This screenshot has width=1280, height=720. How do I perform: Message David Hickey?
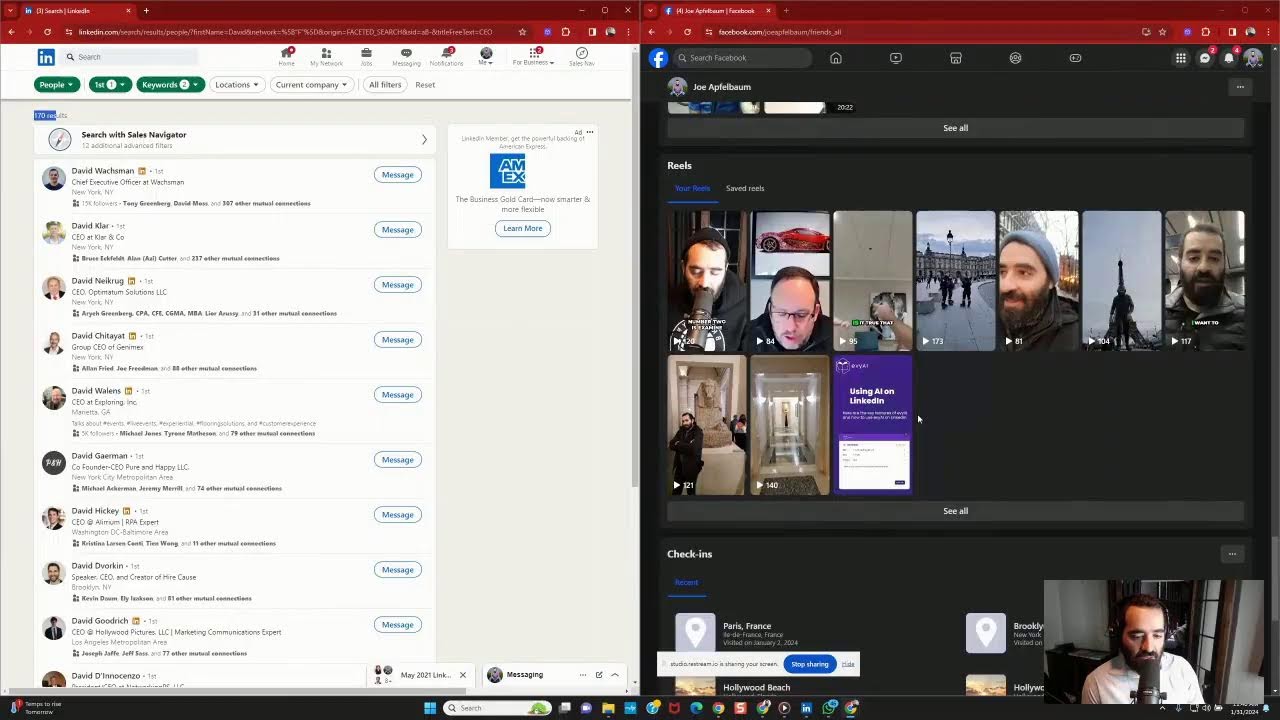[x=397, y=515]
